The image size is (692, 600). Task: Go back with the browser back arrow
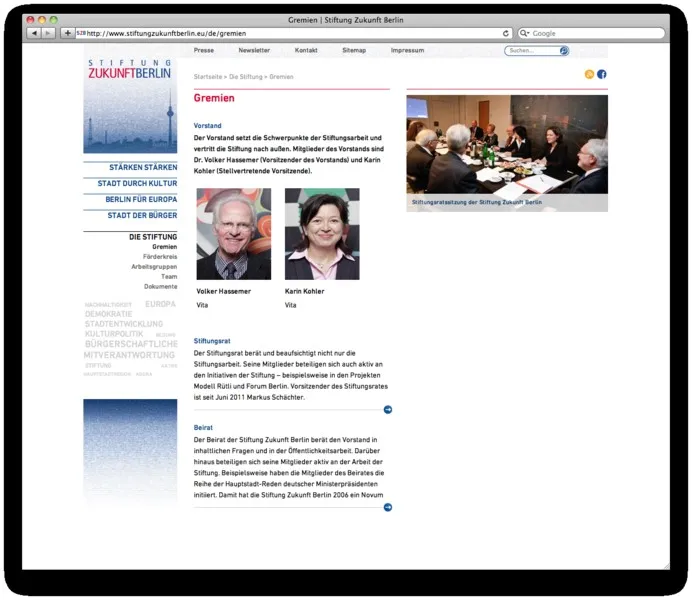pos(34,33)
